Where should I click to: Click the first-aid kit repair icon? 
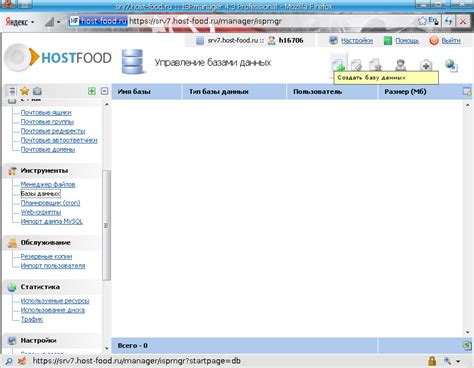(x=426, y=65)
